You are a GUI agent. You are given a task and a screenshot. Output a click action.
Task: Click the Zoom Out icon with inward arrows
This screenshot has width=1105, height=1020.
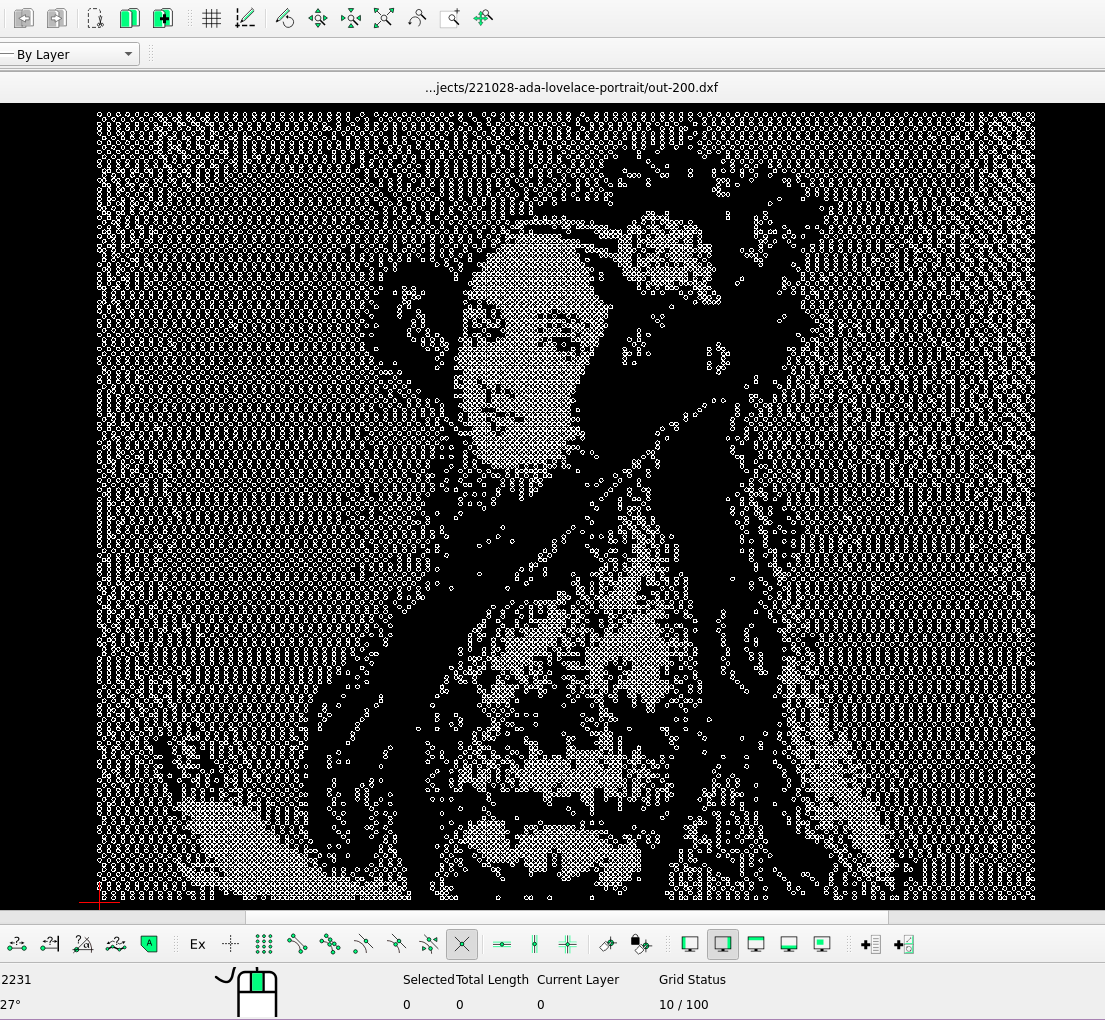click(x=351, y=18)
